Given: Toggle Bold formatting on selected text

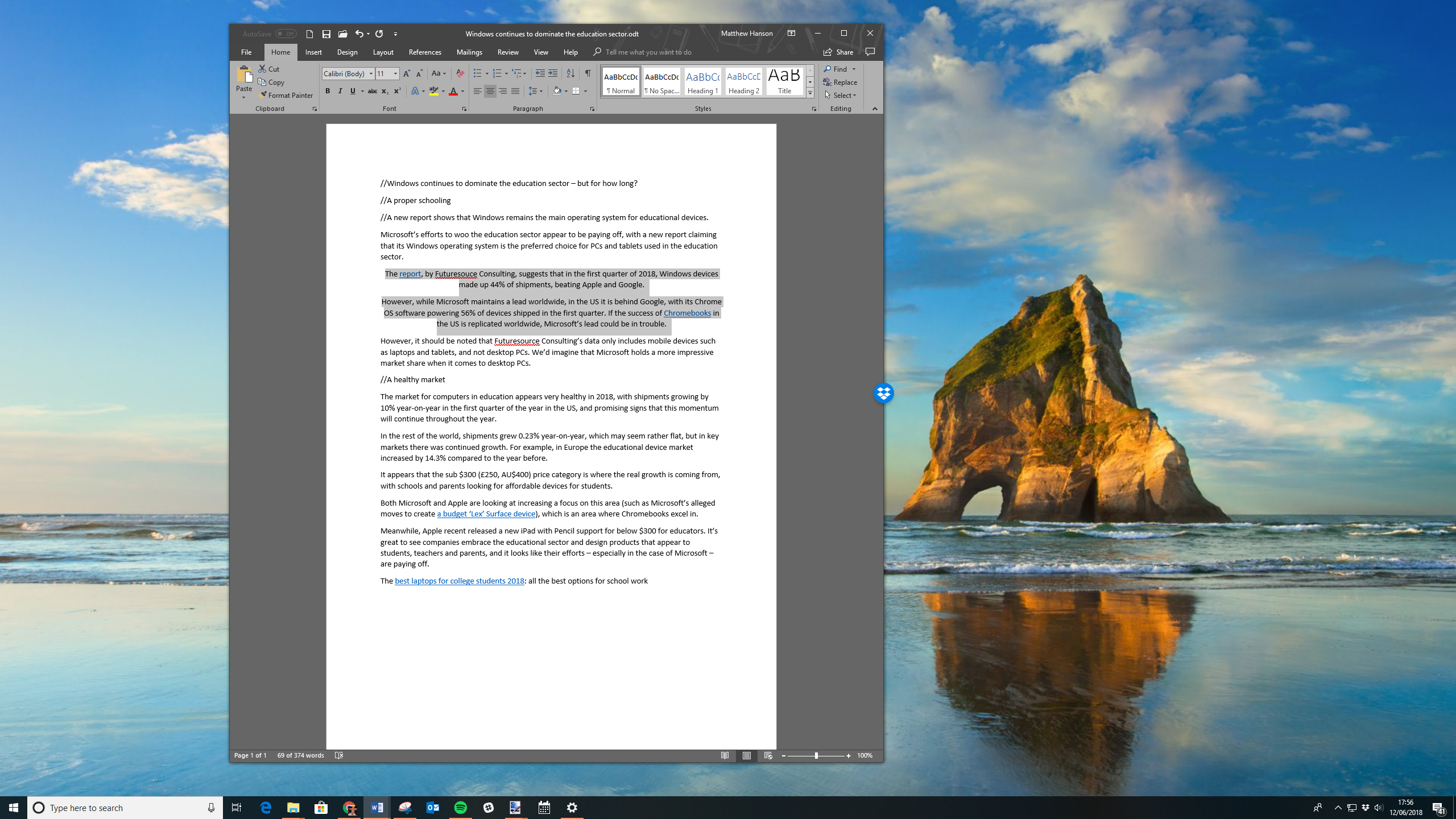Looking at the screenshot, I should tap(327, 91).
